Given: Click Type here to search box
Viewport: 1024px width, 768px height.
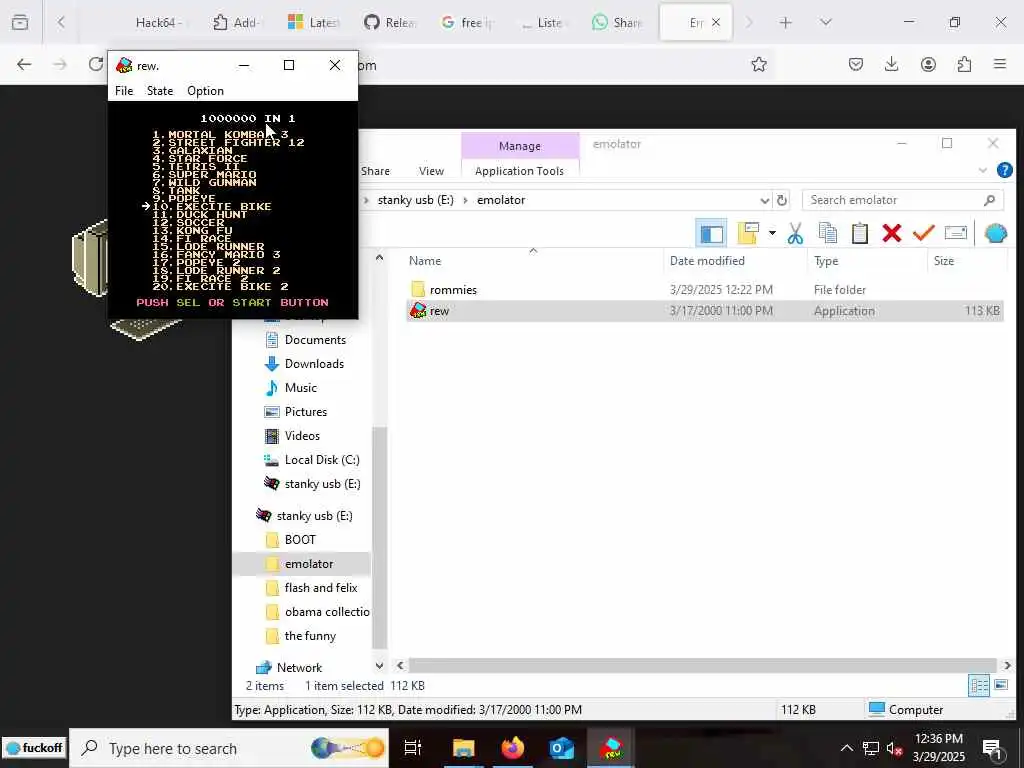Looking at the screenshot, I should [229, 748].
